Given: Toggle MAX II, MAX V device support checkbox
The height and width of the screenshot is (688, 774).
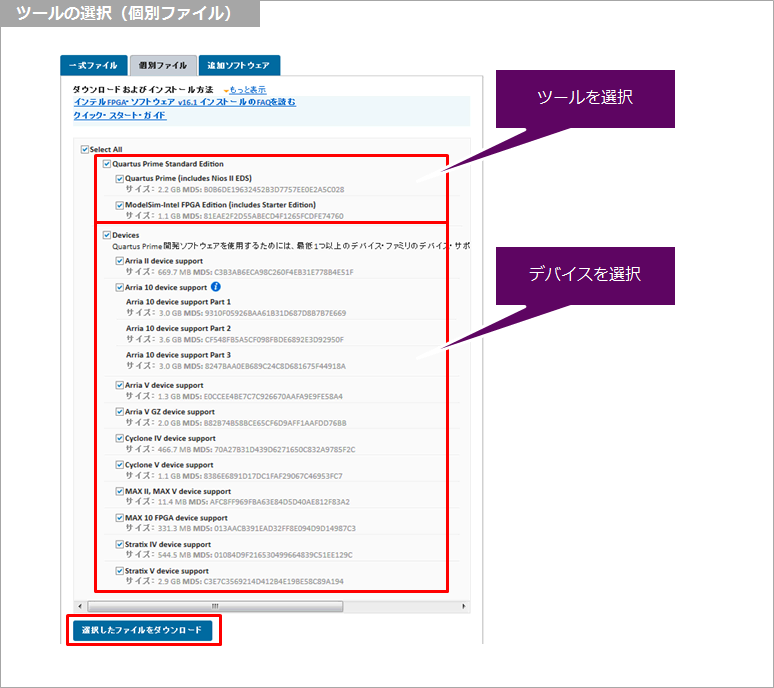Looking at the screenshot, I should pos(119,491).
